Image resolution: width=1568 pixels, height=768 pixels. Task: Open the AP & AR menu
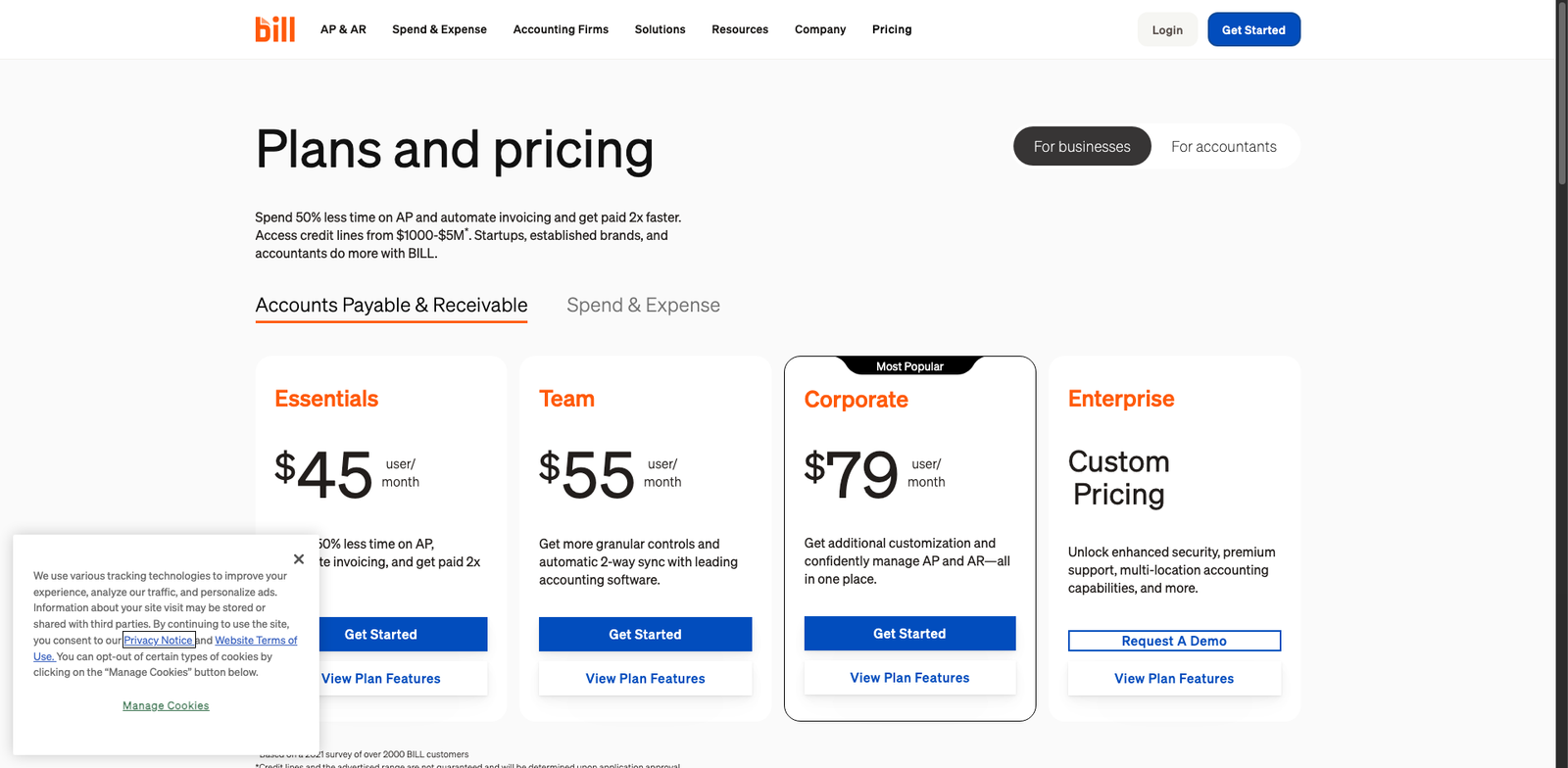[x=343, y=29]
